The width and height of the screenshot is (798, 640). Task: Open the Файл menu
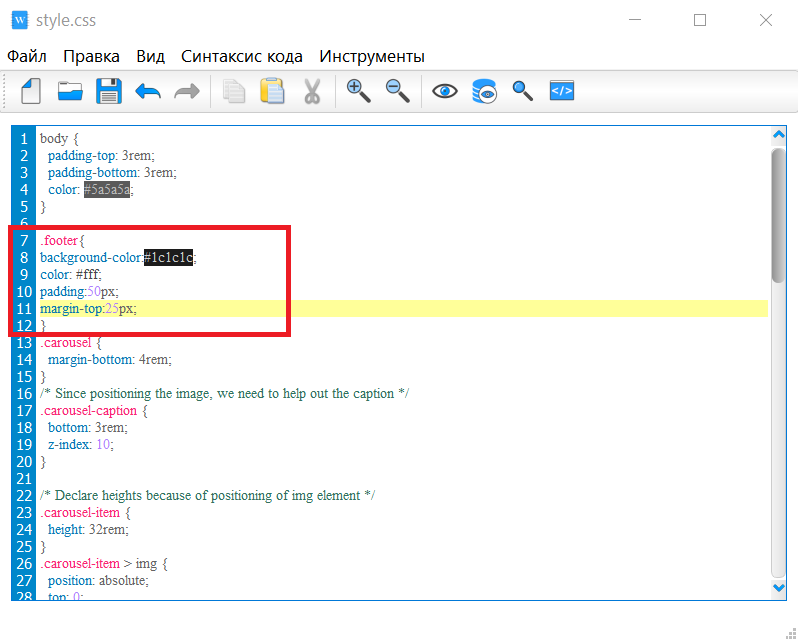(x=26, y=56)
